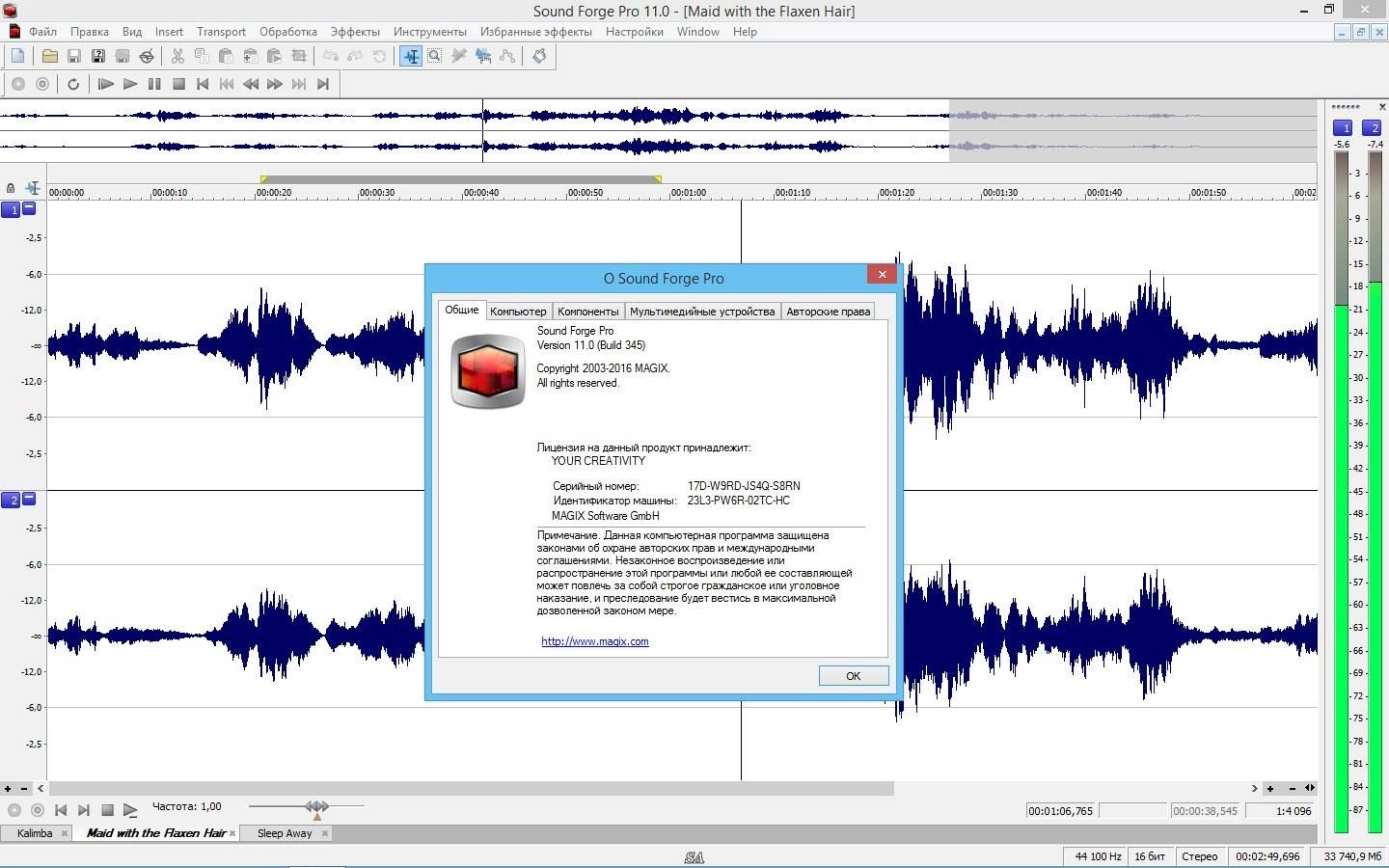This screenshot has width=1389, height=868.
Task: Click the Paste clipboard icon
Action: [226, 56]
